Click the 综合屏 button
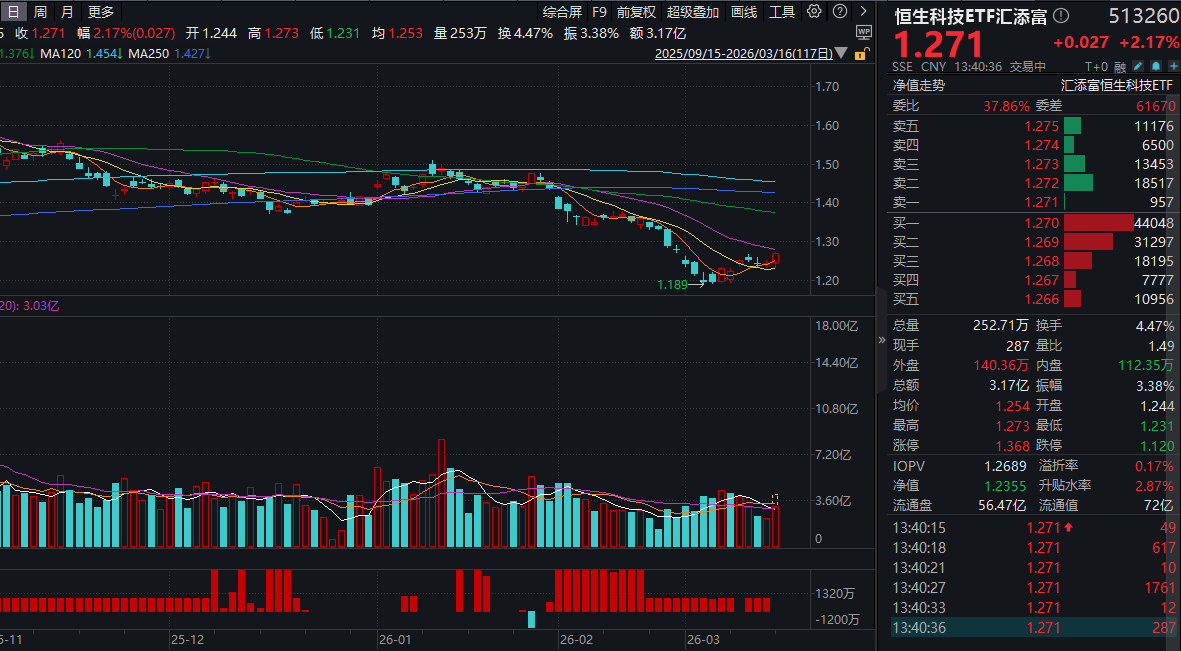This screenshot has height=651, width=1181. pos(562,12)
